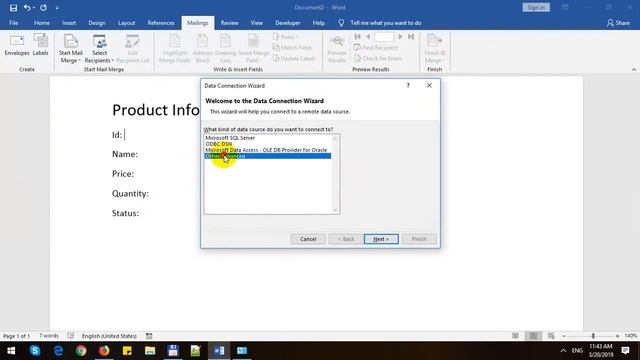Select Microsoft SQL Server in the list
The height and width of the screenshot is (360, 640).
click(x=267, y=138)
